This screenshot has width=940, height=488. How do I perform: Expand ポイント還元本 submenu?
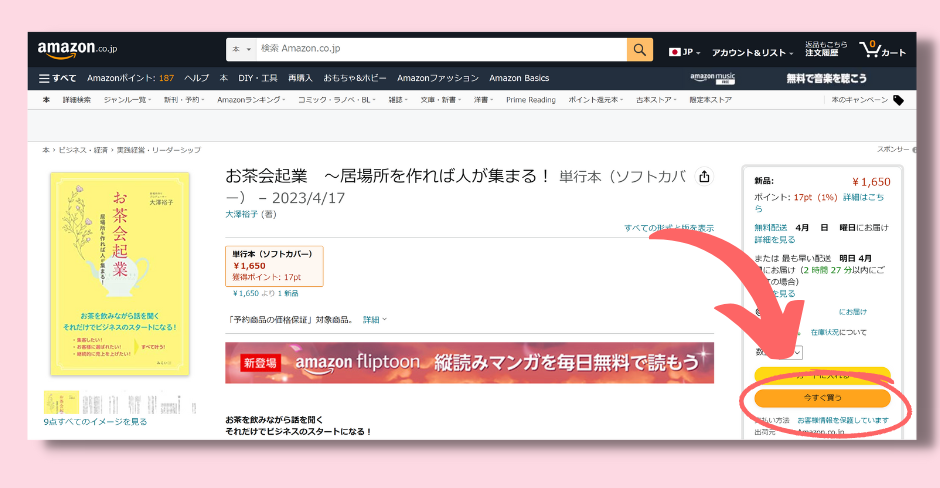tap(596, 100)
